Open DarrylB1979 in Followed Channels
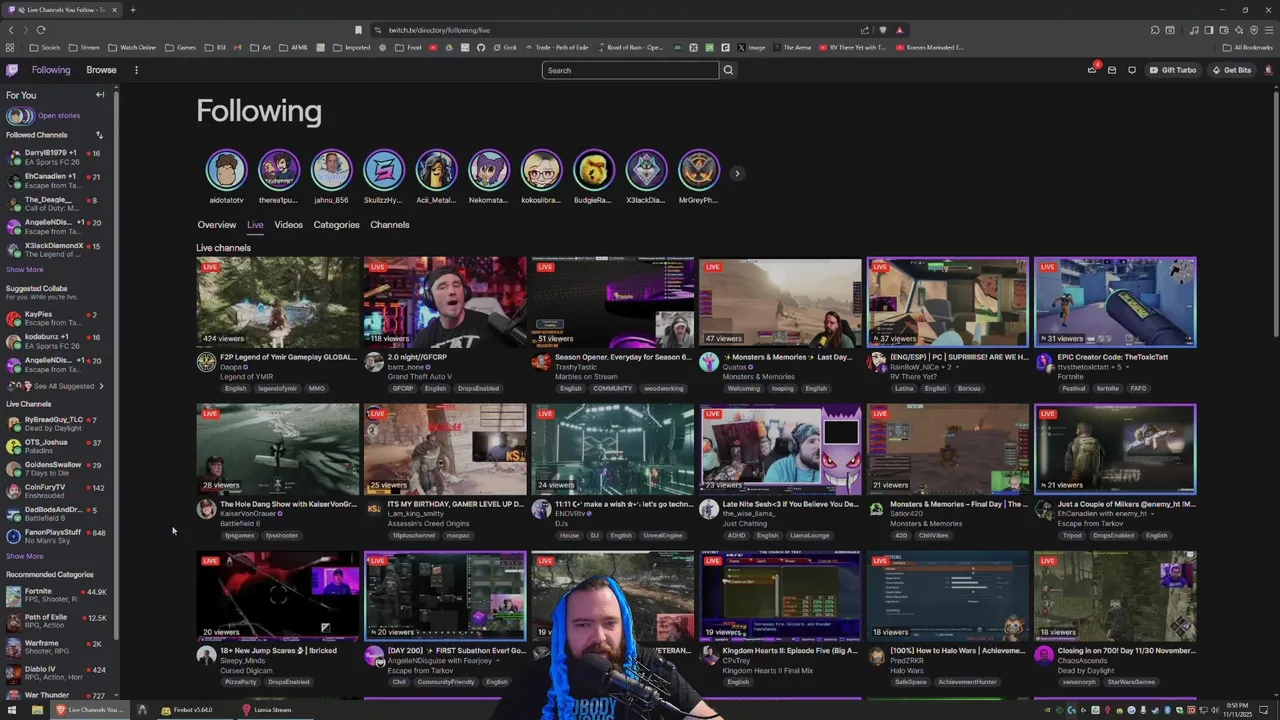Screen dimensions: 1280x720 58,157
